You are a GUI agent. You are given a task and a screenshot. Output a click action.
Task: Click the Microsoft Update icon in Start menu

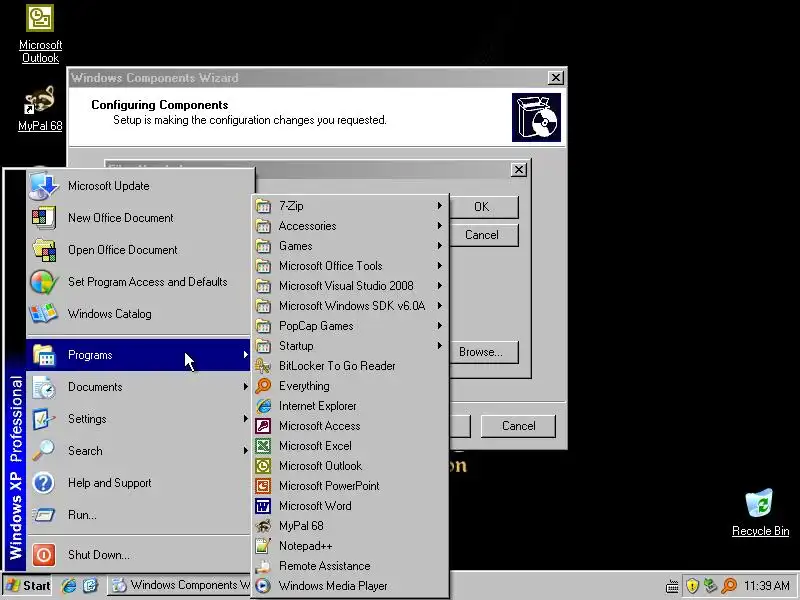tap(43, 186)
